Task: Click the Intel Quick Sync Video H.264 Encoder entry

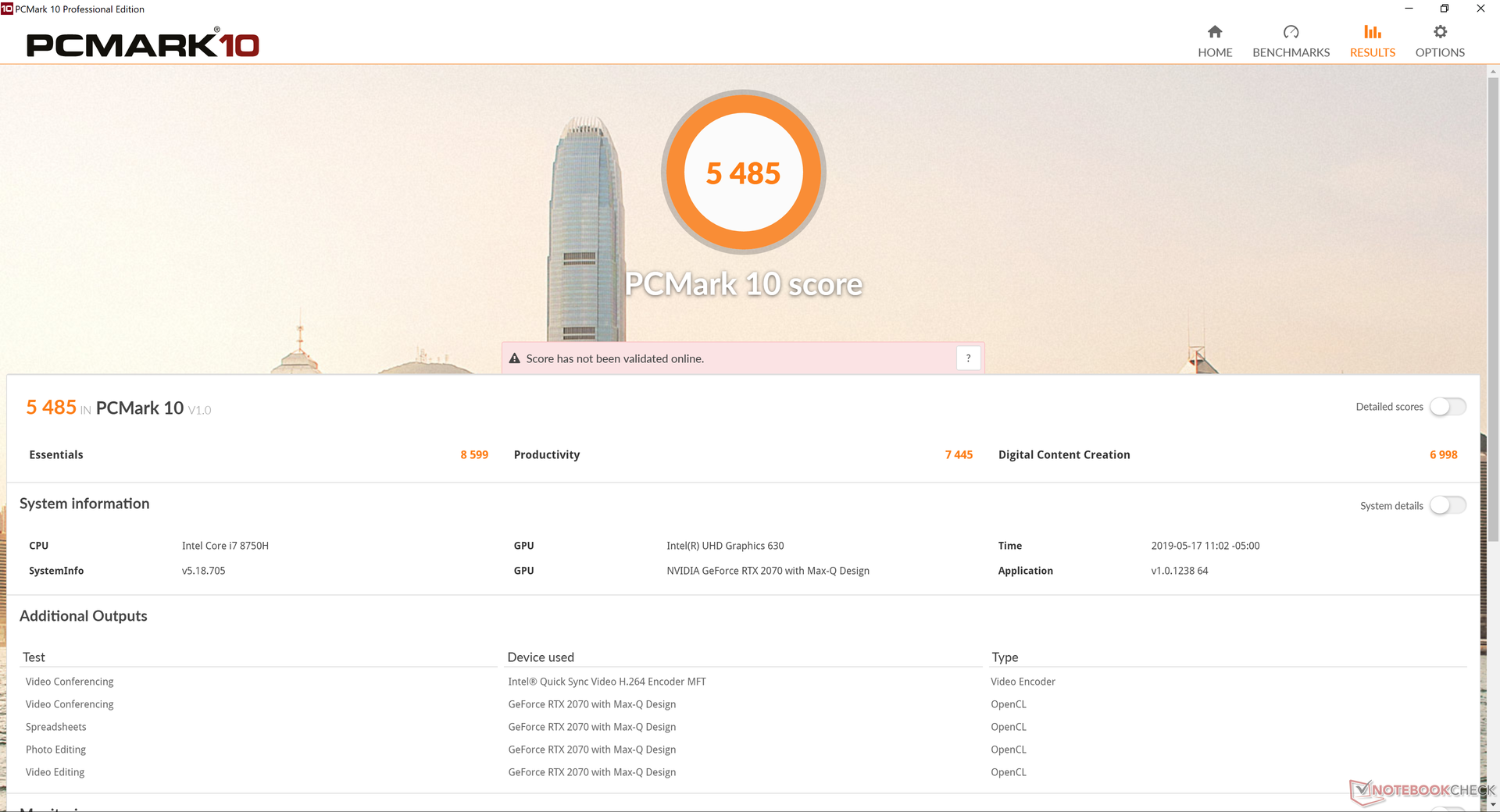Action: pos(607,682)
